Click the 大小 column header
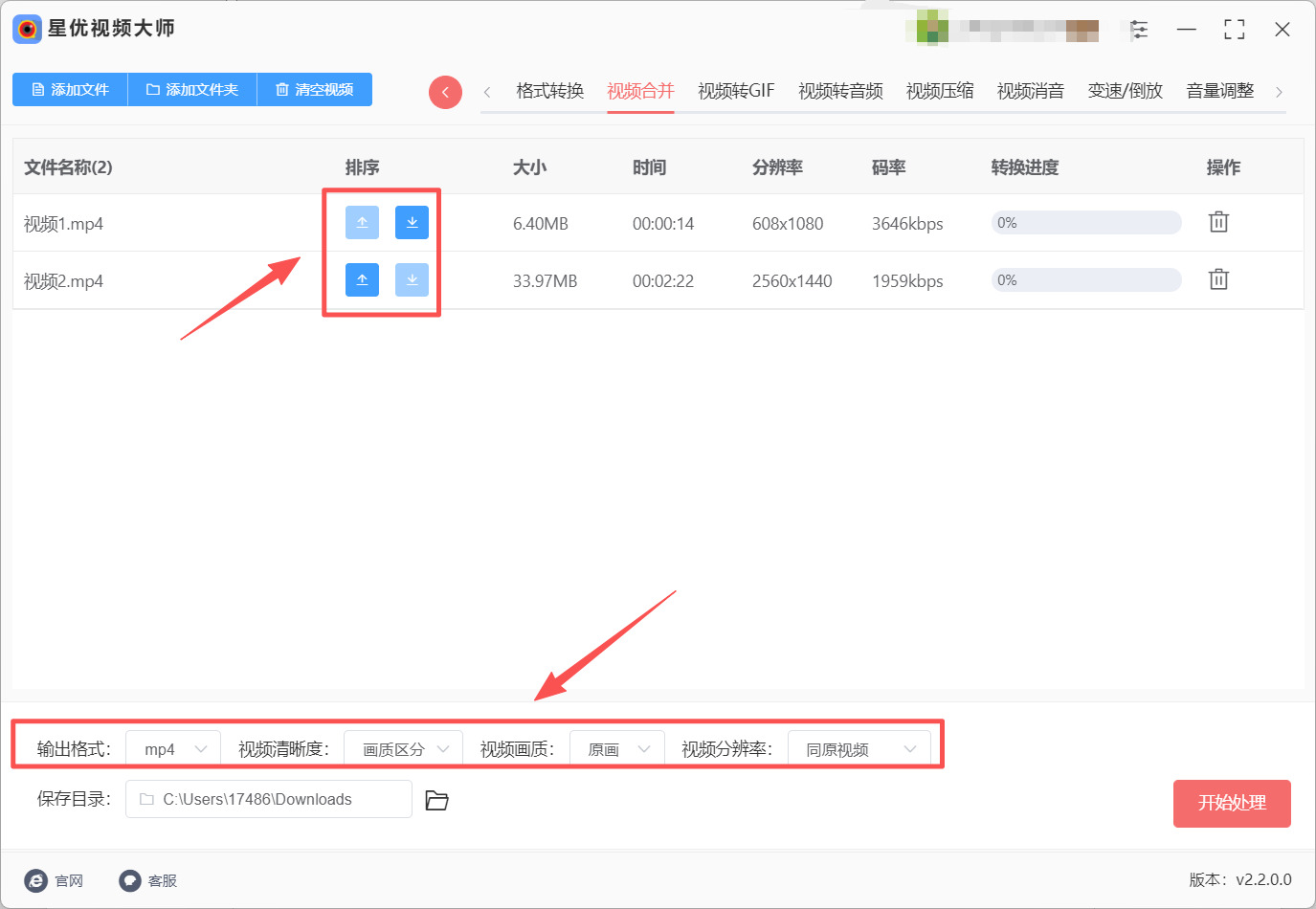1316x909 pixels. coord(529,167)
